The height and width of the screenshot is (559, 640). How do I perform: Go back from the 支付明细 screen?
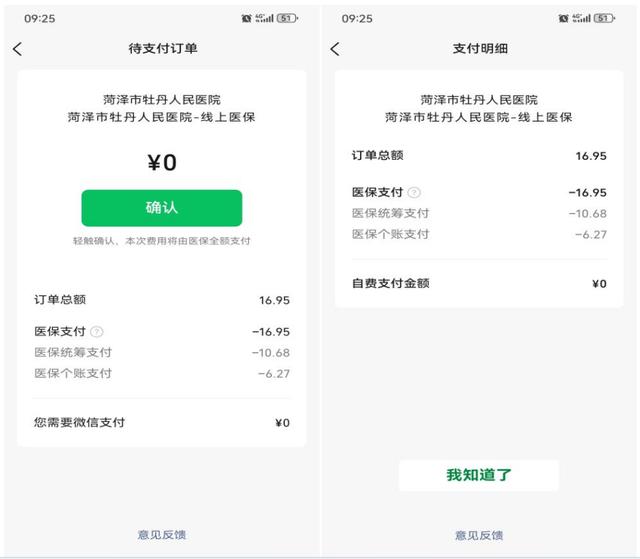point(335,49)
